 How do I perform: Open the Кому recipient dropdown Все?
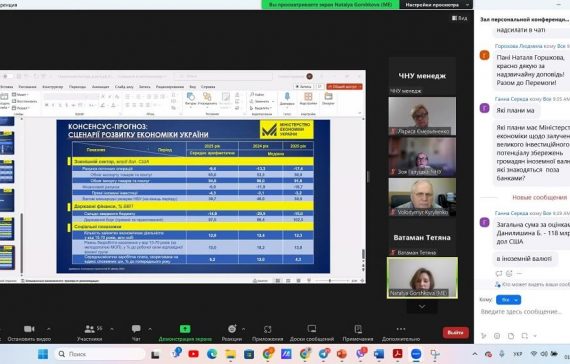click(508, 300)
